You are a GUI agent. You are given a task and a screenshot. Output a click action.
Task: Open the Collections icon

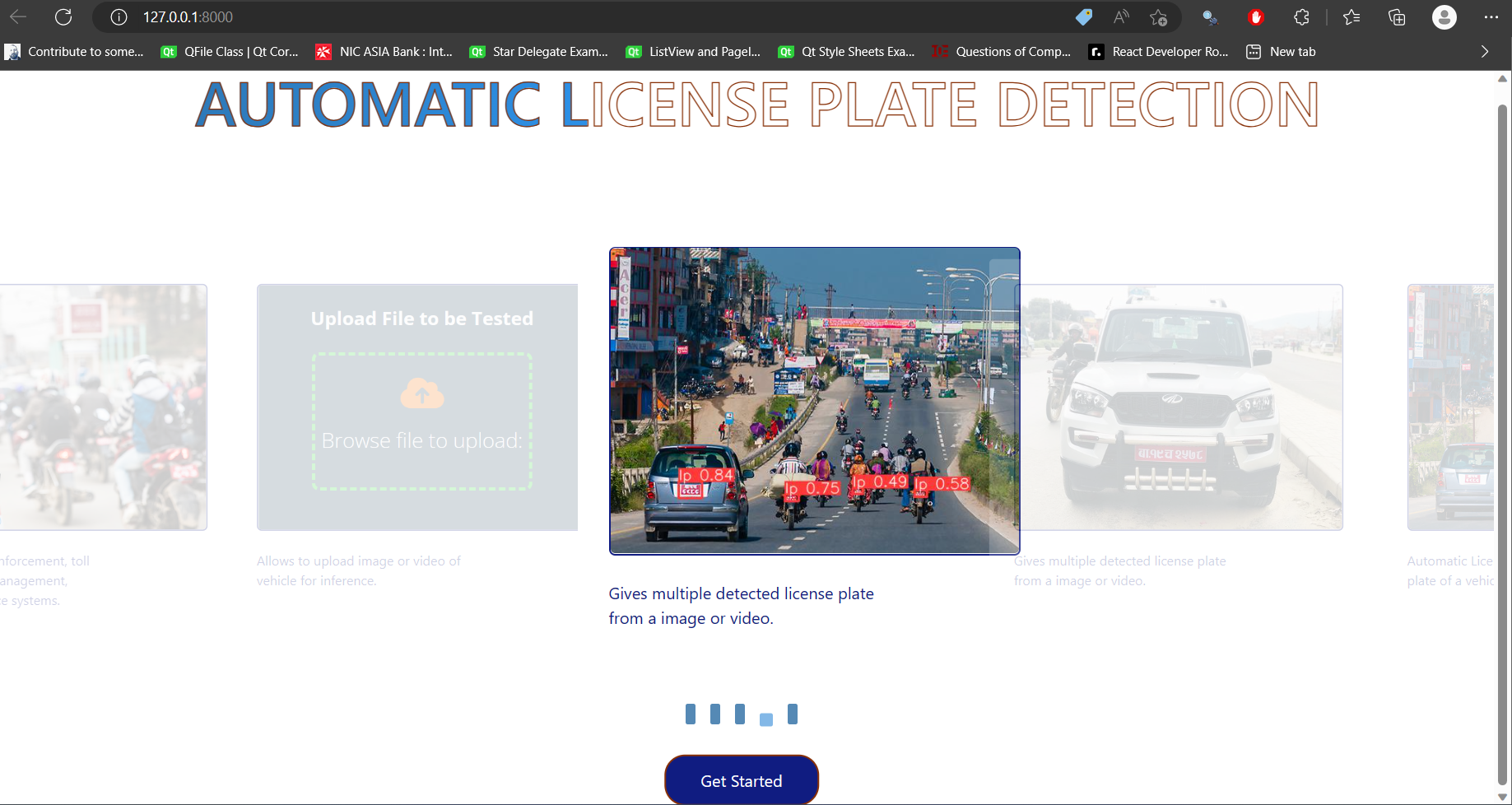[1396, 17]
